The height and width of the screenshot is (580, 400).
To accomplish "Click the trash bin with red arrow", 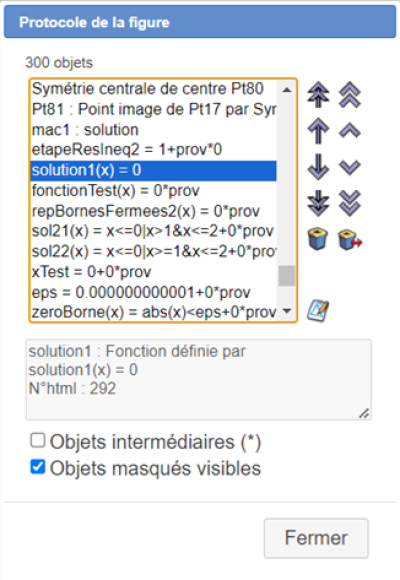I will click(350, 239).
